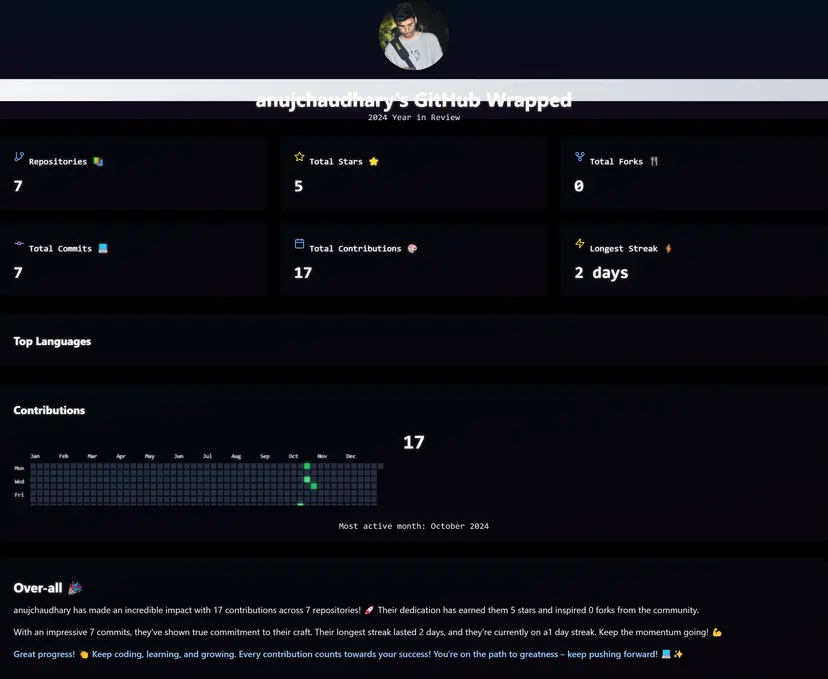Click the calendar icon before Total Contributions

[299, 243]
